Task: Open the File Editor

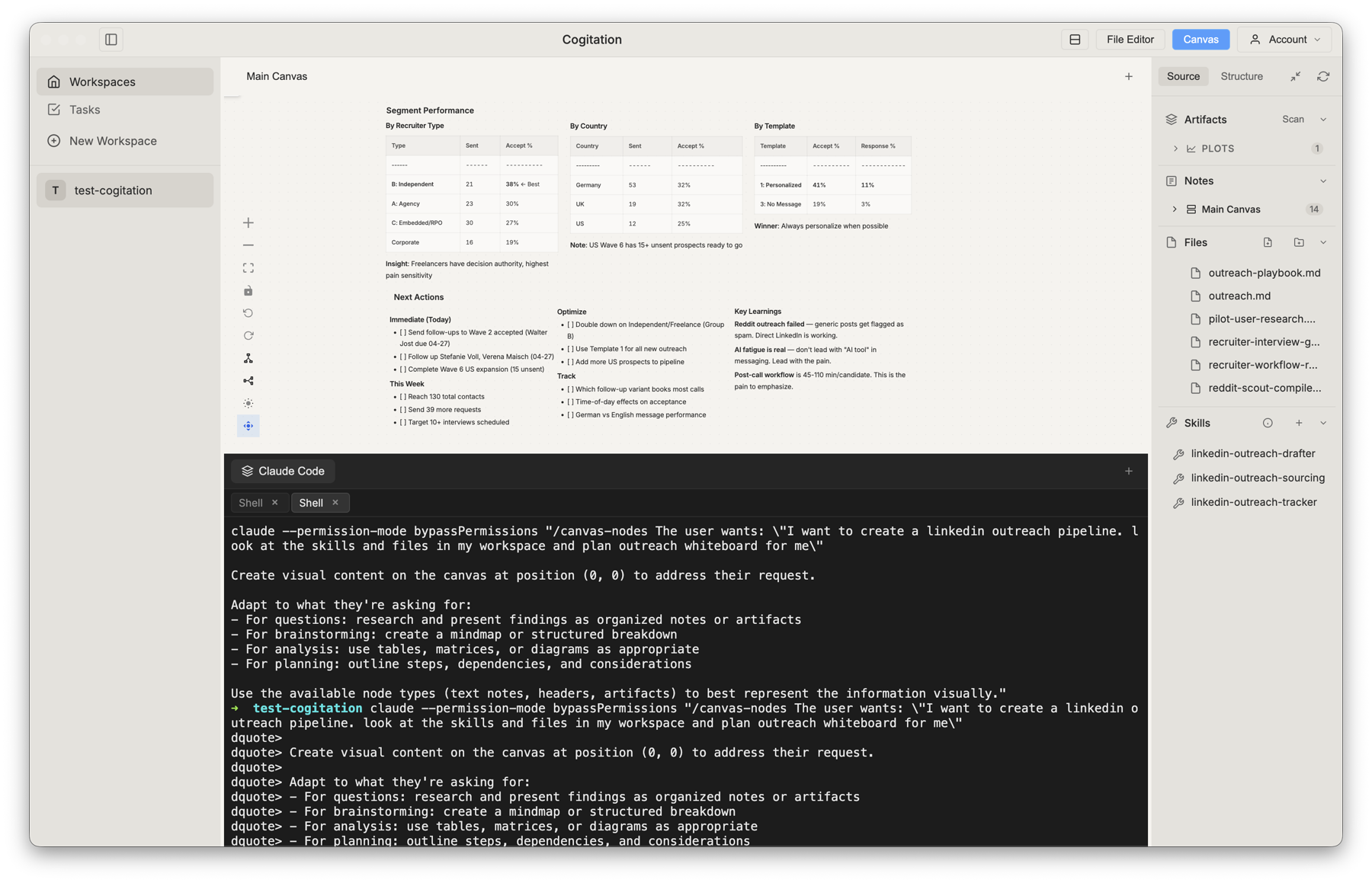Action: [x=1130, y=39]
